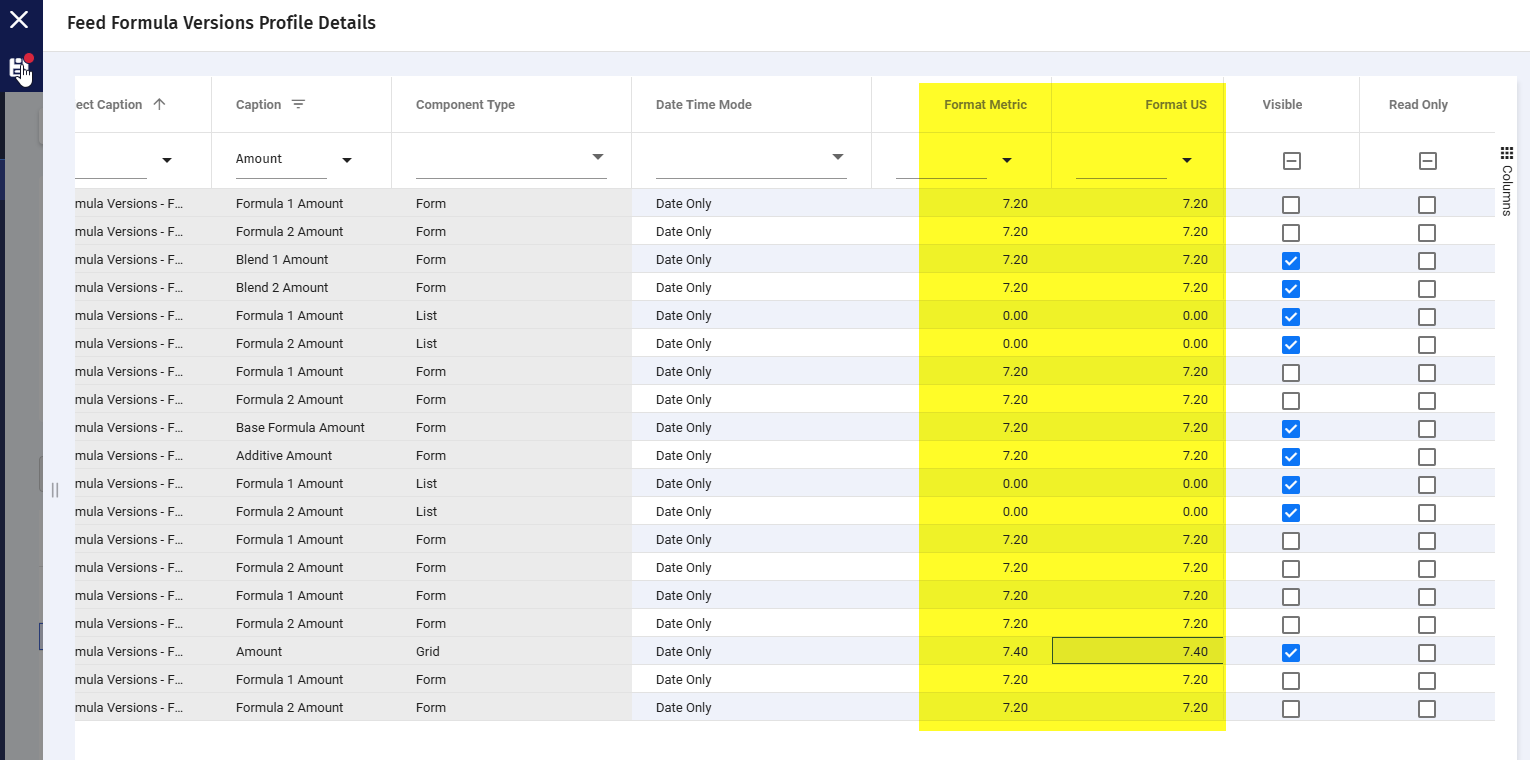Toggle sort arrow on Object Caption column

pos(159,104)
